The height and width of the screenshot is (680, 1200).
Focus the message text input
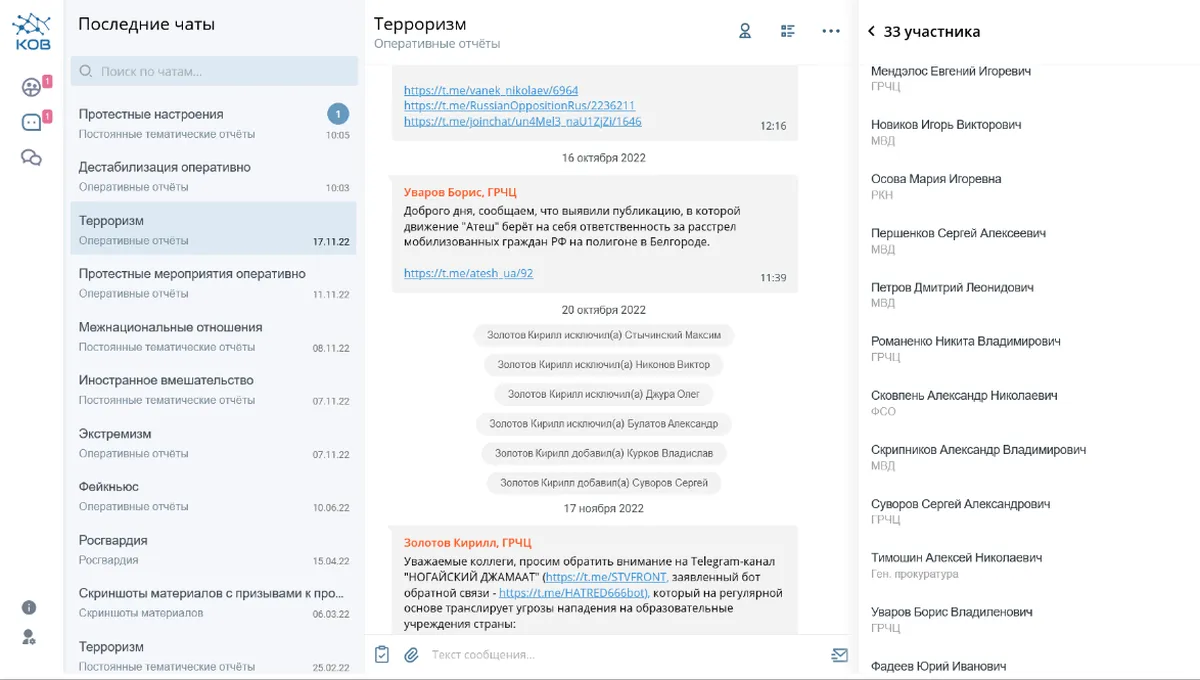click(x=620, y=655)
